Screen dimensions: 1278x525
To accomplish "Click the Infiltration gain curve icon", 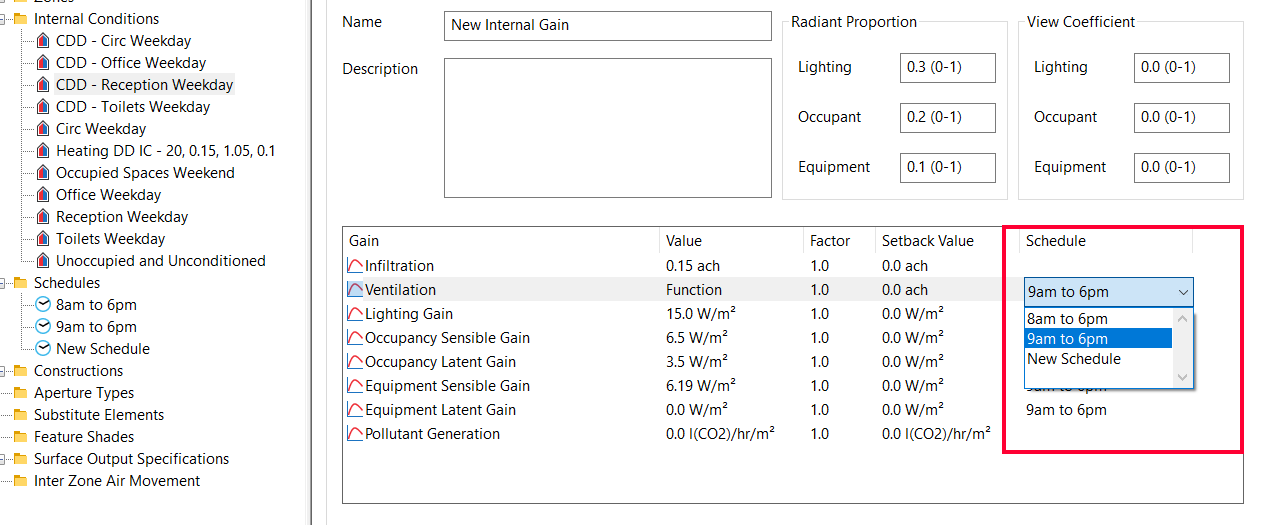I will [355, 266].
